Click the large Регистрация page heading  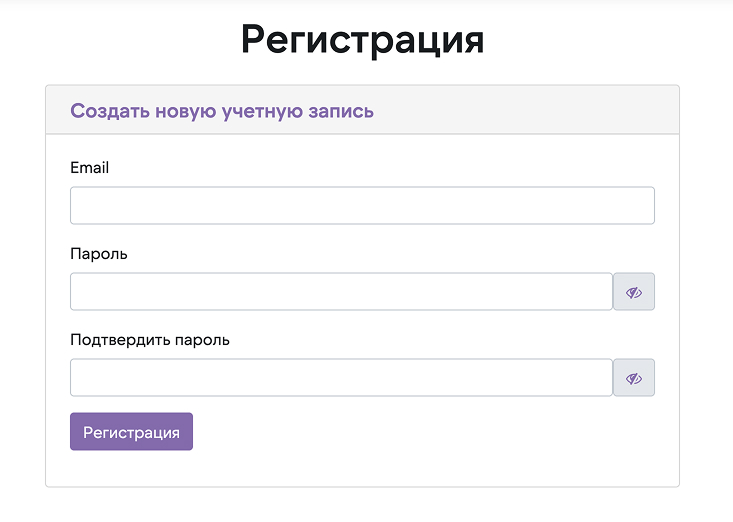point(362,40)
